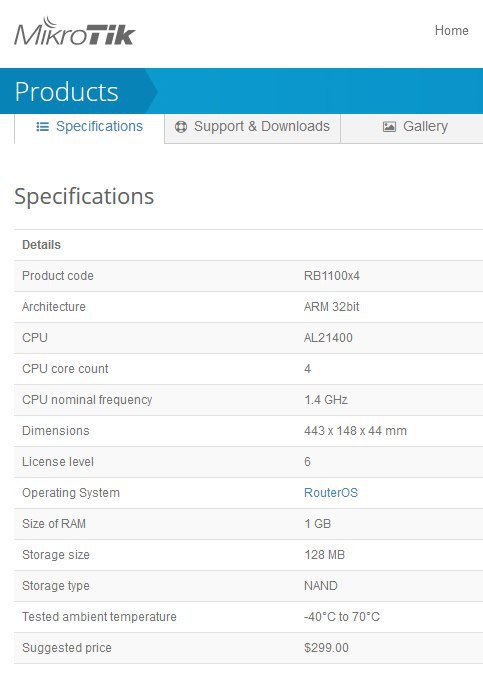483x685 pixels.
Task: Click the Tested ambient temperature row label
Action: tap(99, 616)
